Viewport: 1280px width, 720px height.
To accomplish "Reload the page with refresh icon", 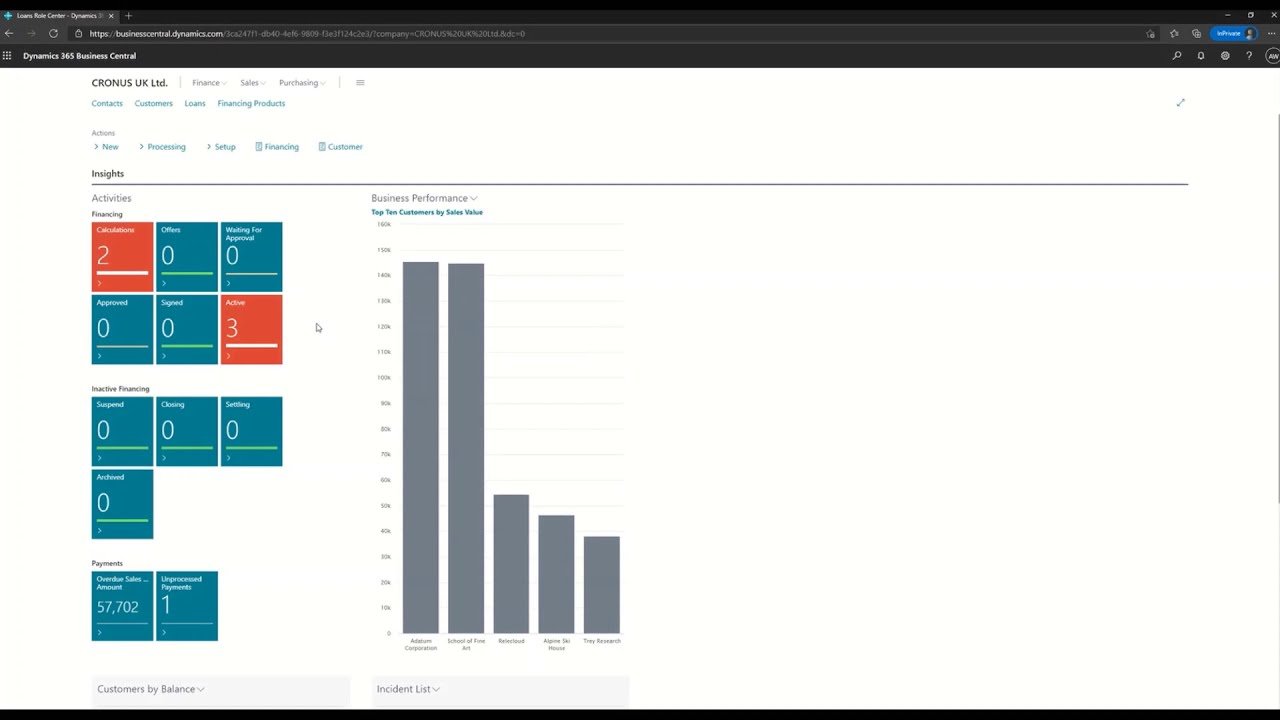I will pyautogui.click(x=53, y=33).
